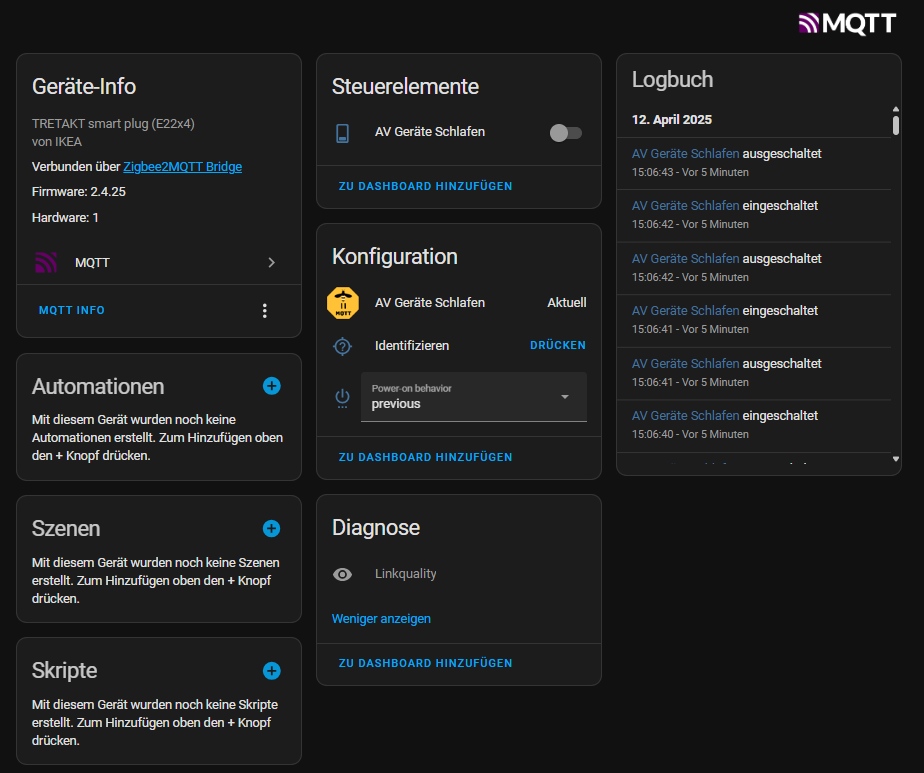
Task: Add a new automation with plus icon
Action: [271, 386]
